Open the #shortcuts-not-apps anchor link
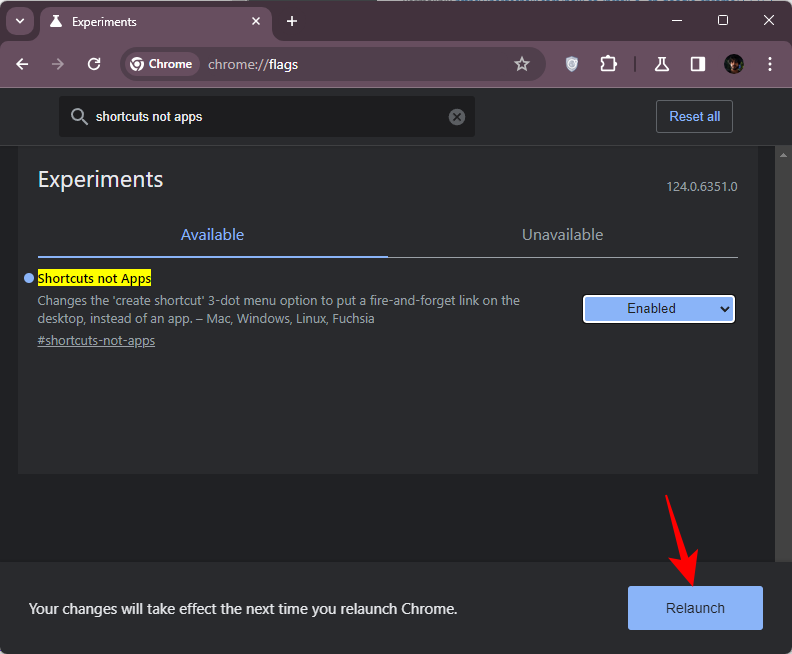 click(96, 341)
